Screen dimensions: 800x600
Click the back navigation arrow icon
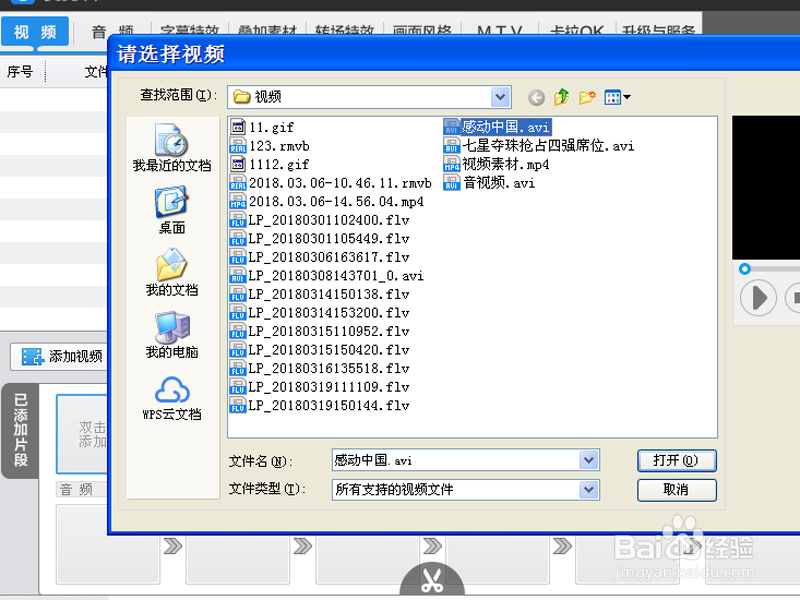click(536, 97)
